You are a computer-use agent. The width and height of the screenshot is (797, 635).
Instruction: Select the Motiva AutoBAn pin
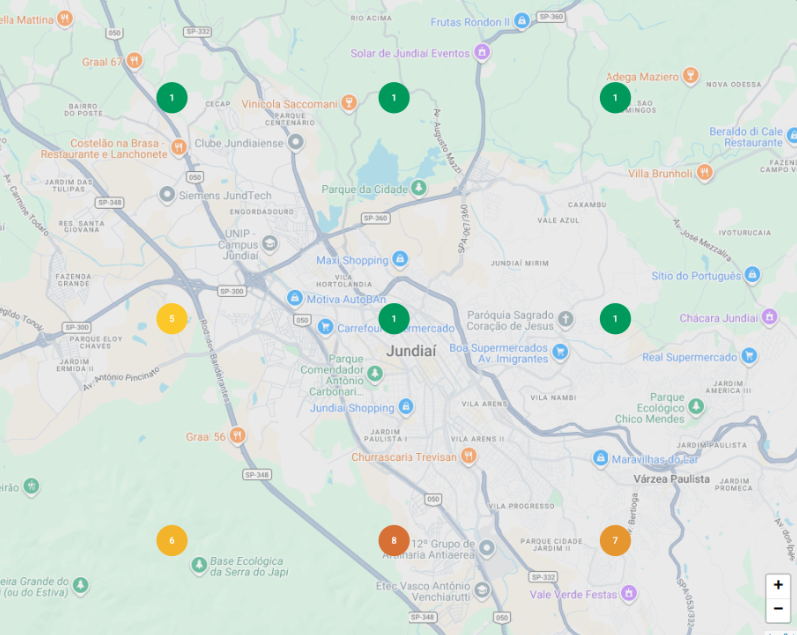click(295, 298)
